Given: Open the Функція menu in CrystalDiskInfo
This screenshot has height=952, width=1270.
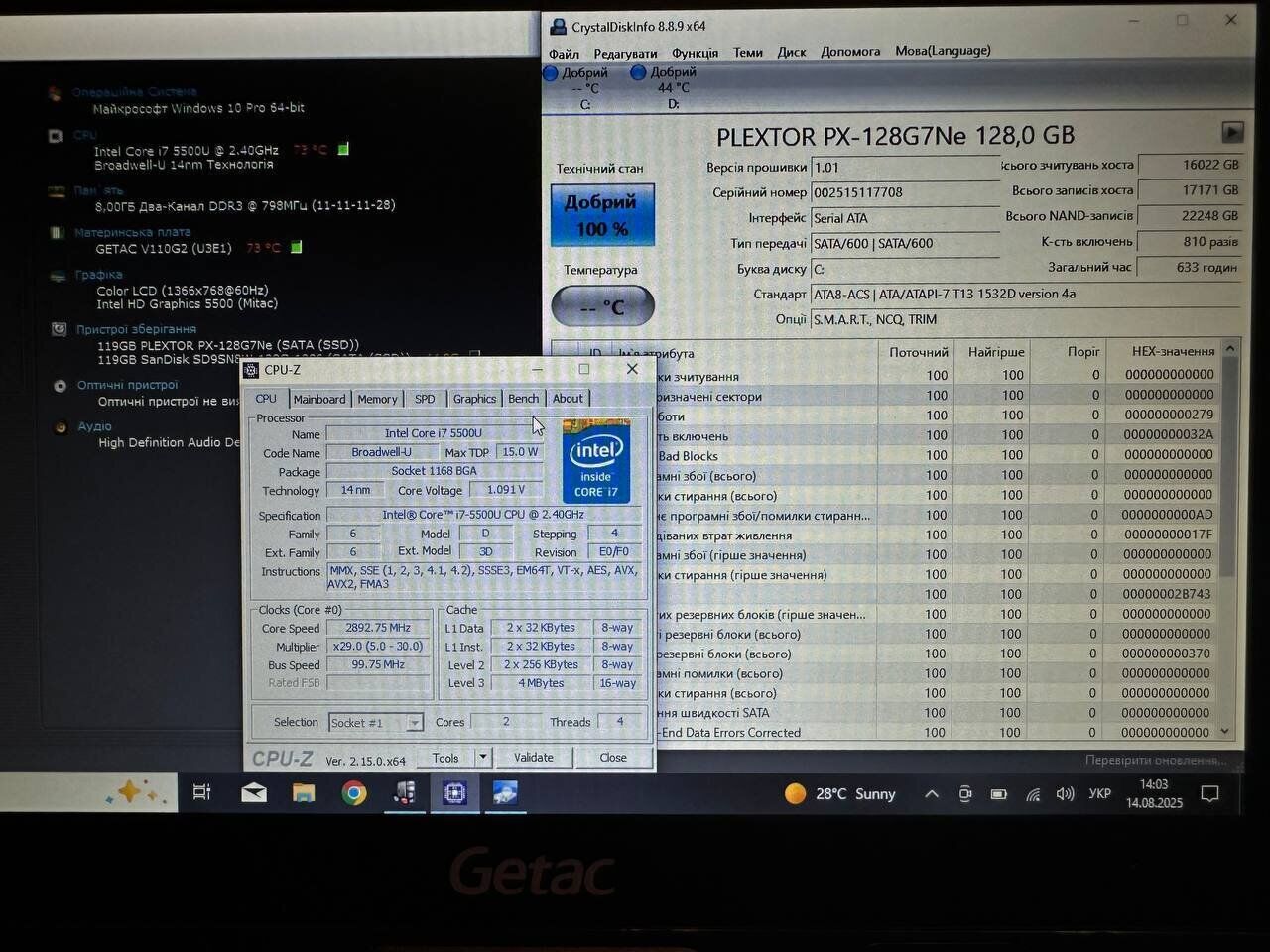Looking at the screenshot, I should click(x=695, y=53).
